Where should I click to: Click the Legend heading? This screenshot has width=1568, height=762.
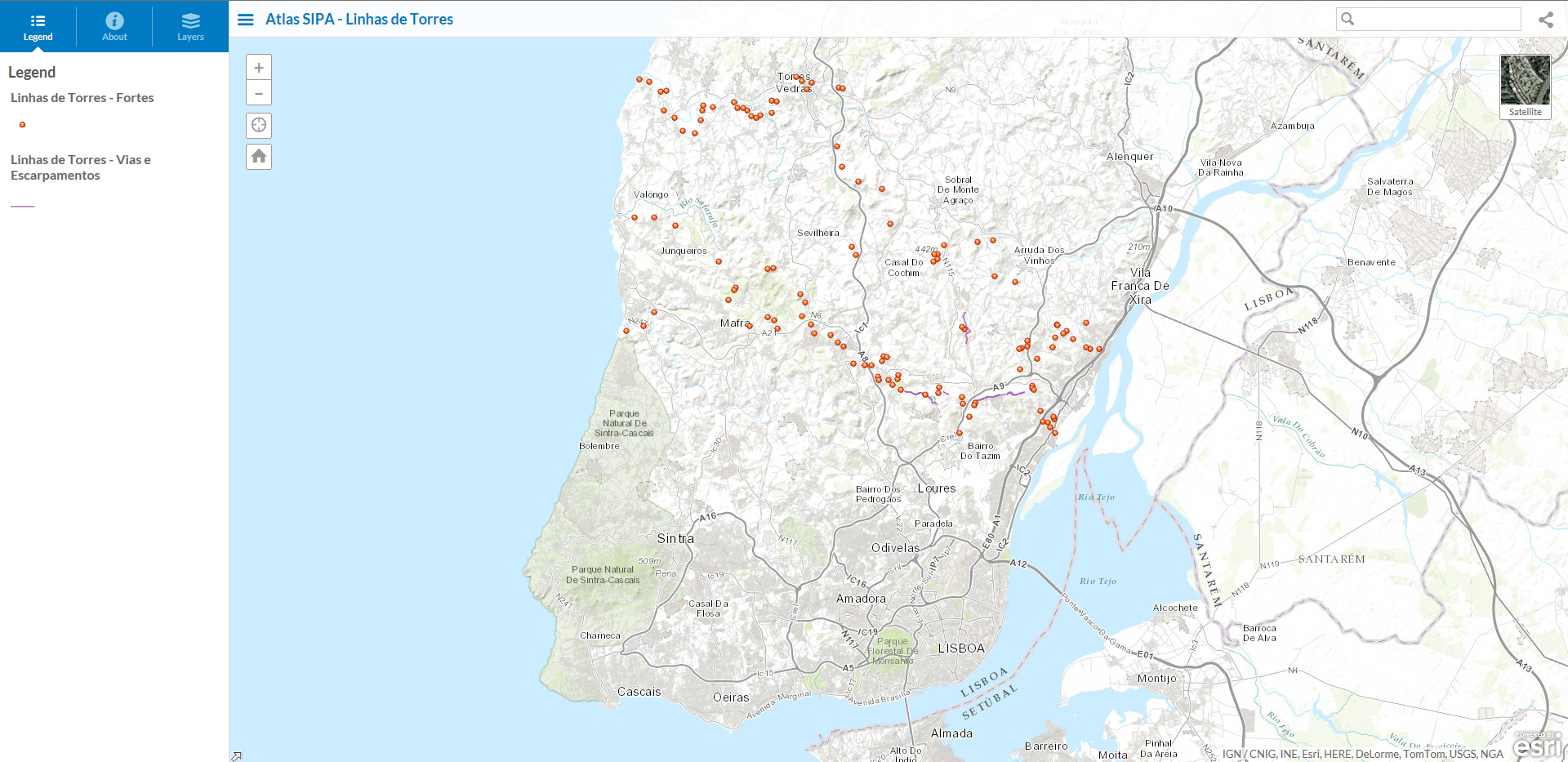(32, 72)
